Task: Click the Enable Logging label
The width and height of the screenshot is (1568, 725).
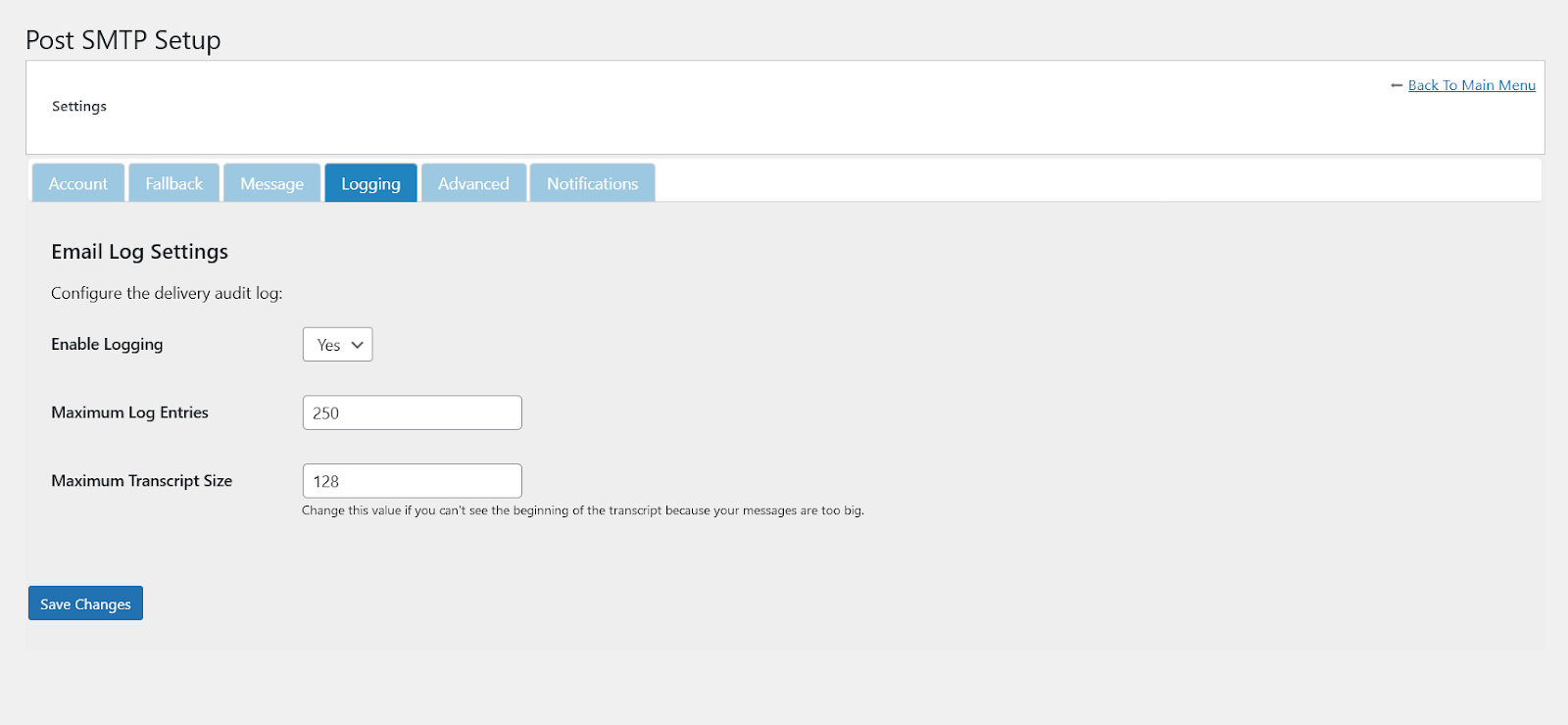Action: (107, 344)
